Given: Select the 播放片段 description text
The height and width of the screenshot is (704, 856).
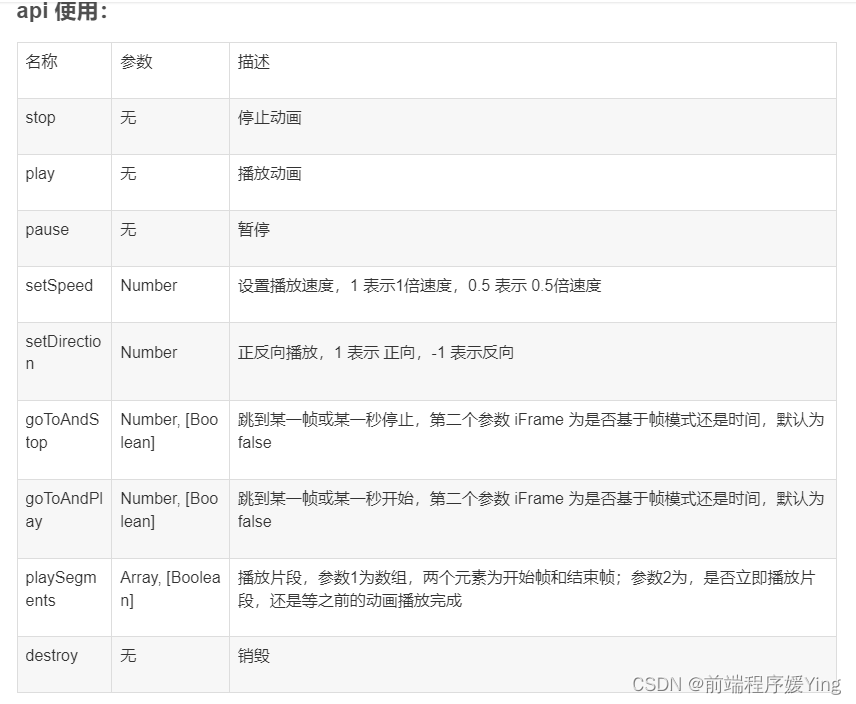Looking at the screenshot, I should 526,589.
